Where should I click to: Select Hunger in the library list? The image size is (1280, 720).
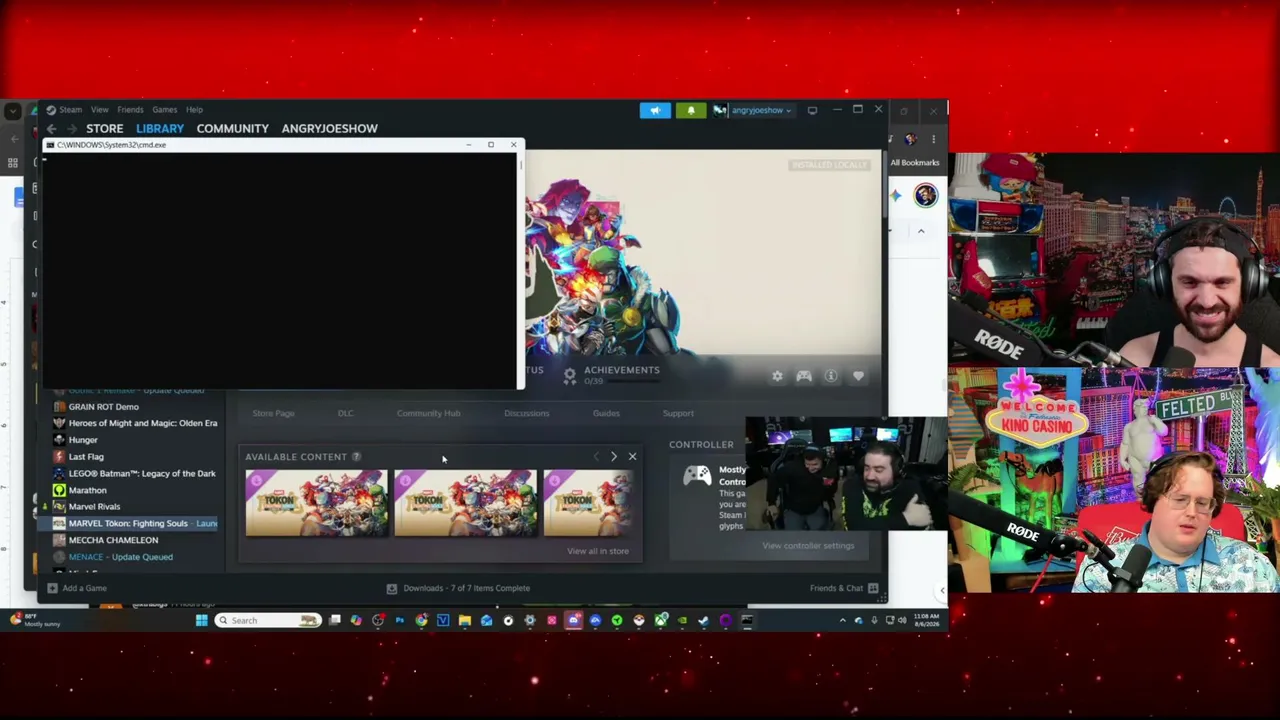tap(83, 440)
